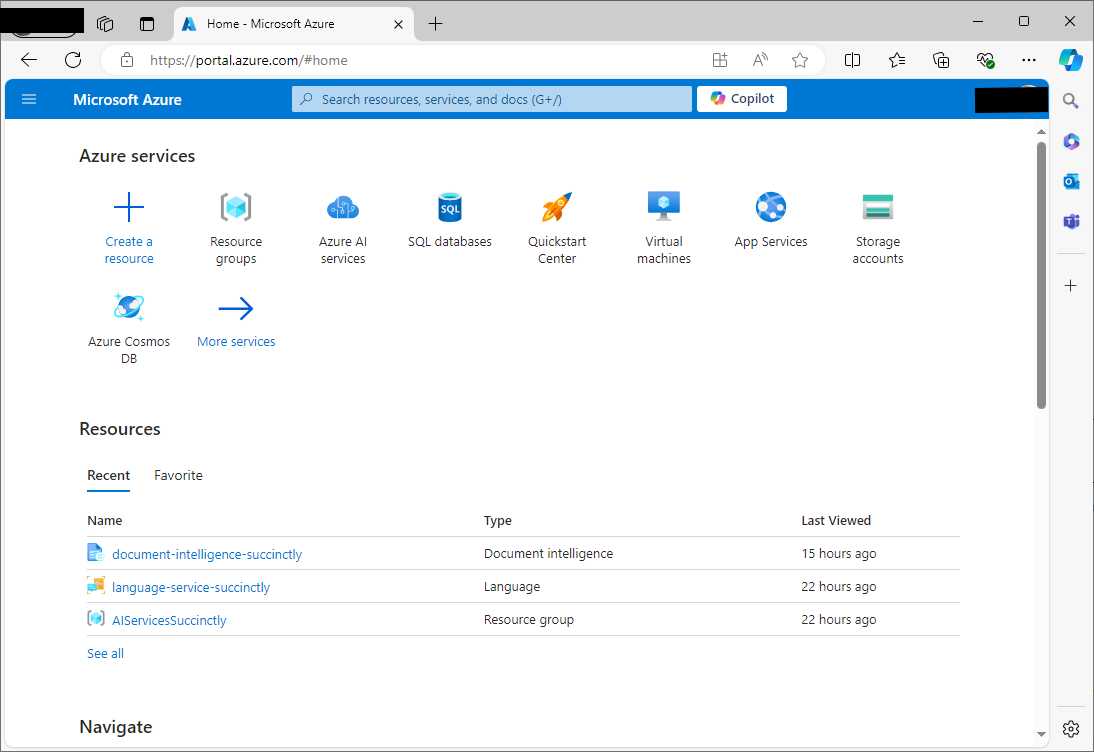The width and height of the screenshot is (1094, 752).
Task: Click See all resources link
Action: click(x=105, y=654)
